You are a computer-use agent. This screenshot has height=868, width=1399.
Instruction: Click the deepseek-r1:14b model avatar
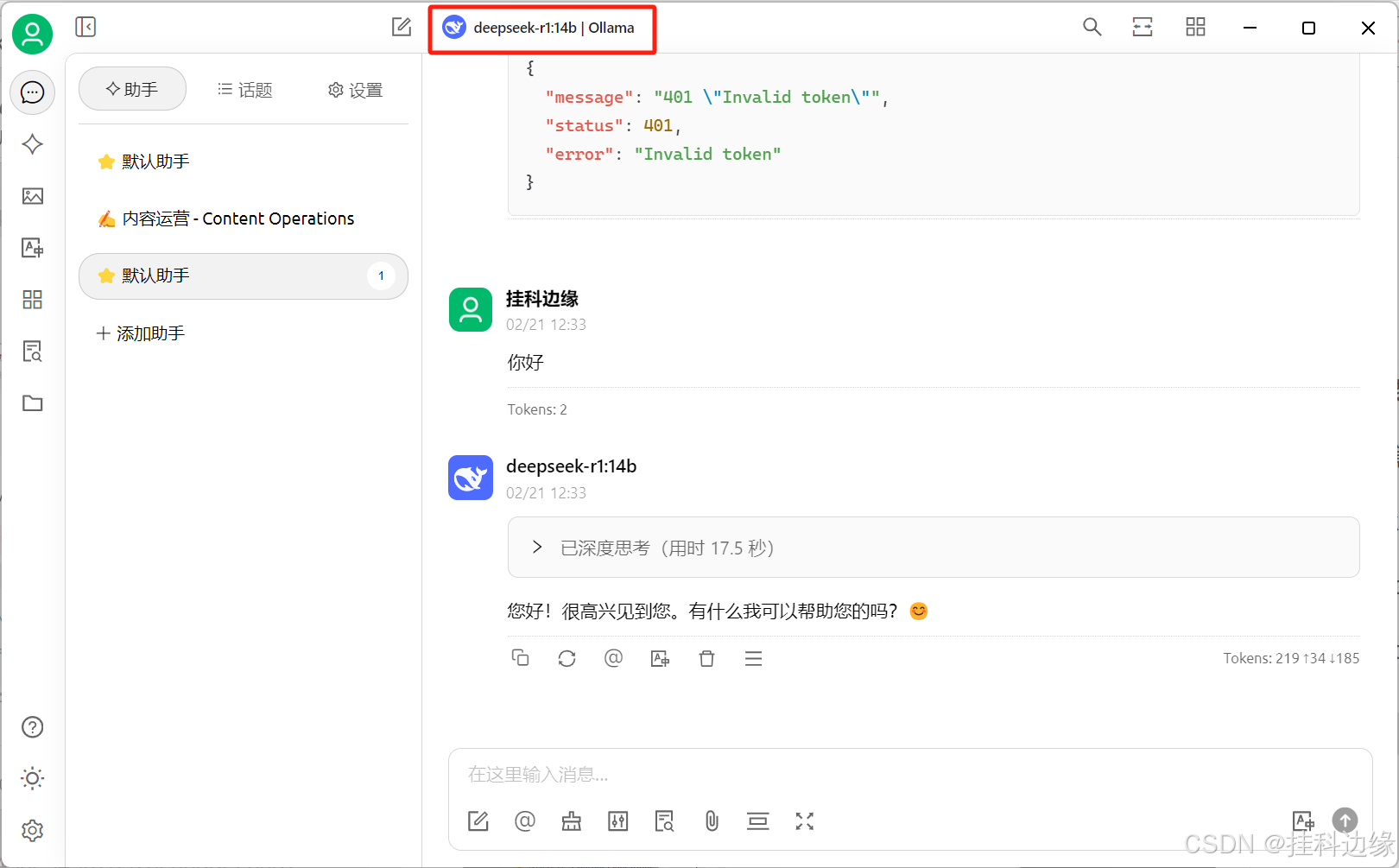click(471, 478)
